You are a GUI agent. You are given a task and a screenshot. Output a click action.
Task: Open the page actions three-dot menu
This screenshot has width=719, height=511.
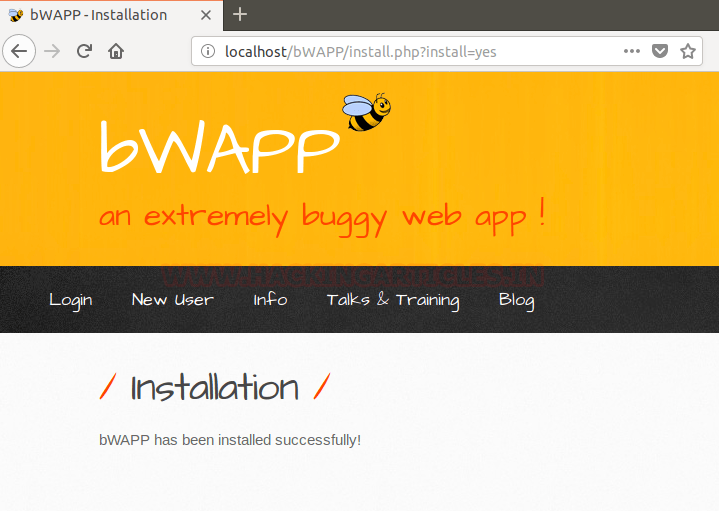[x=632, y=51]
